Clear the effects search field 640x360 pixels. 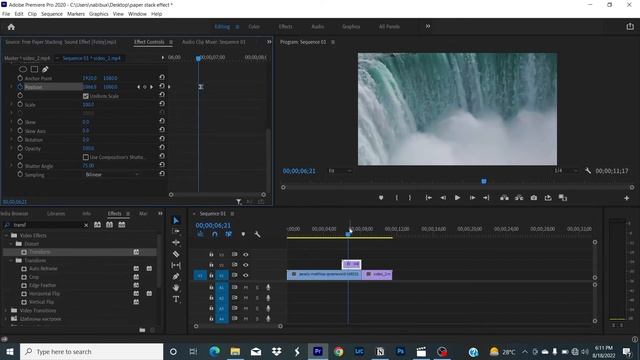point(86,225)
